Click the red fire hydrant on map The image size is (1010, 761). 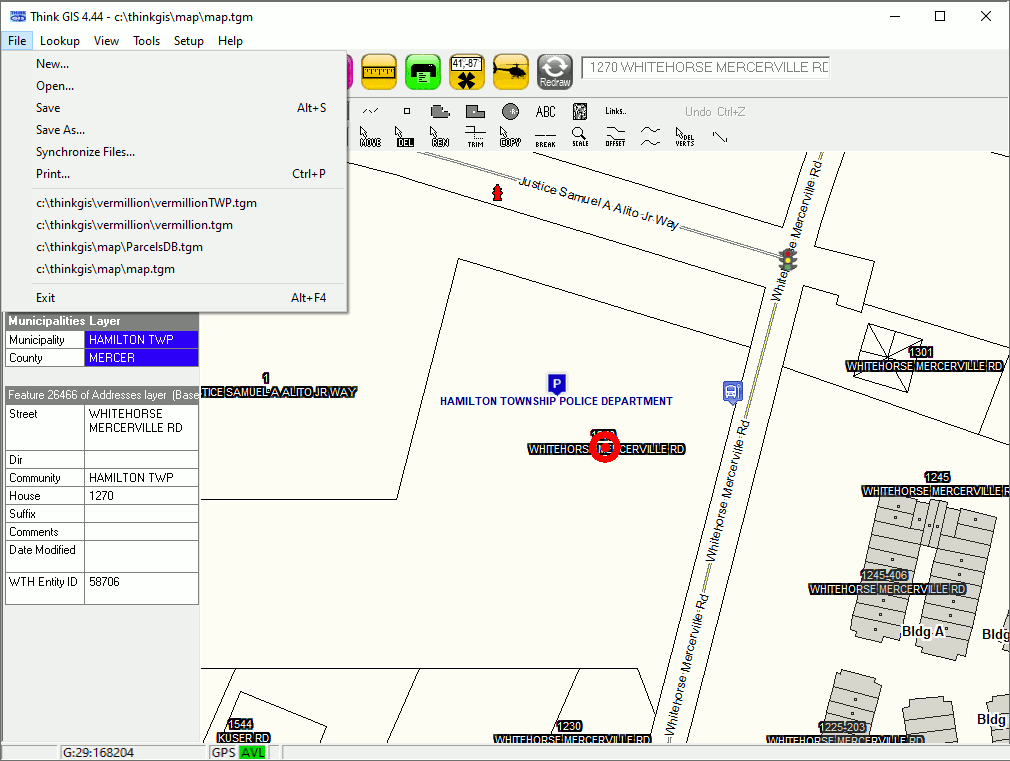[497, 192]
